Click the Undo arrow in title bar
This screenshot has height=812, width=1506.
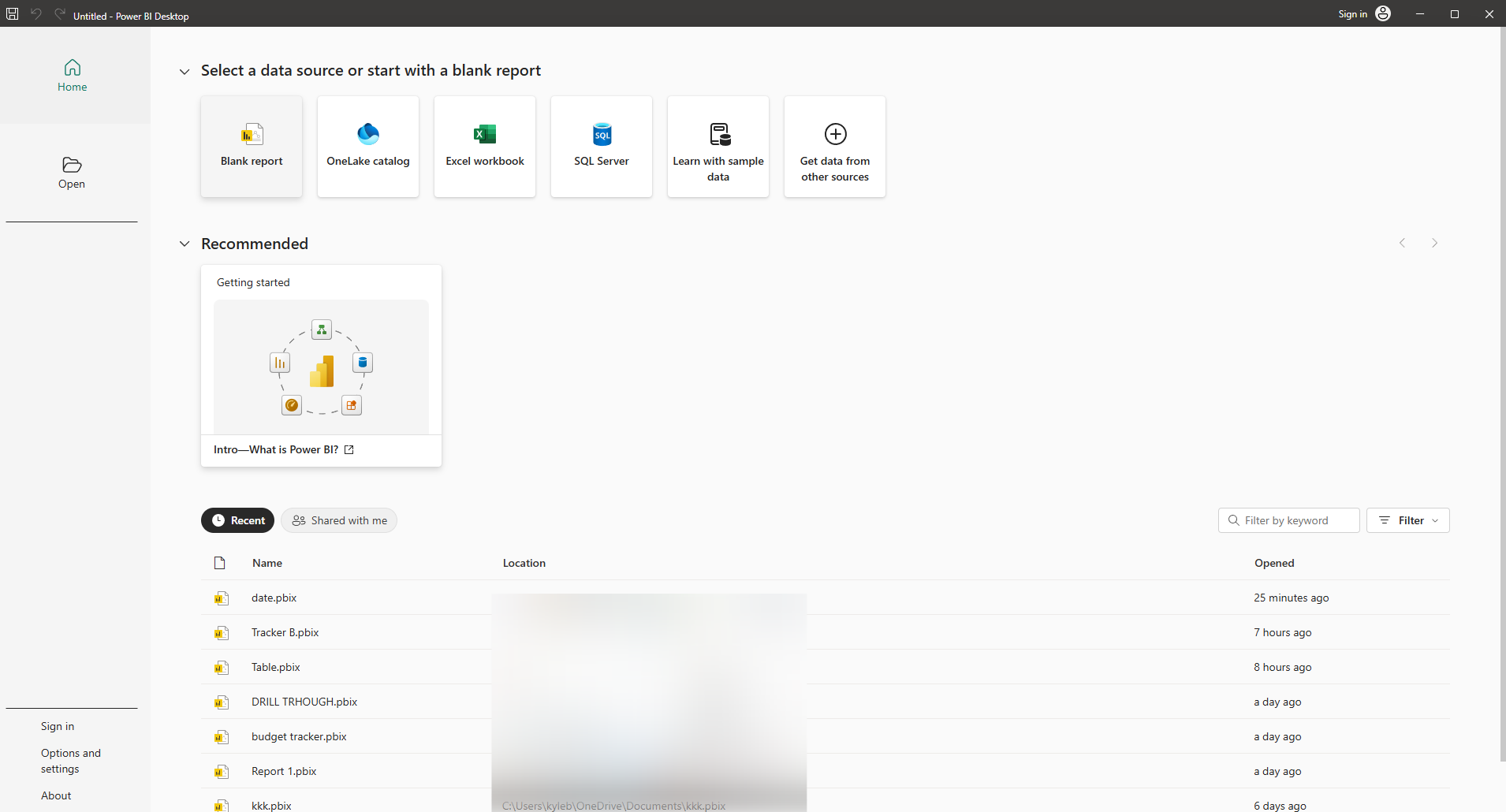click(36, 14)
